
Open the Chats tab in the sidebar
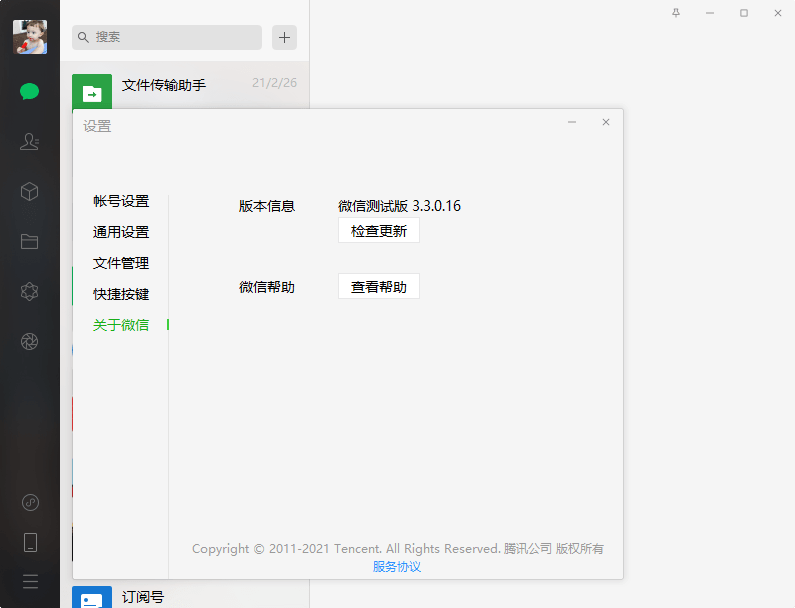[x=29, y=92]
